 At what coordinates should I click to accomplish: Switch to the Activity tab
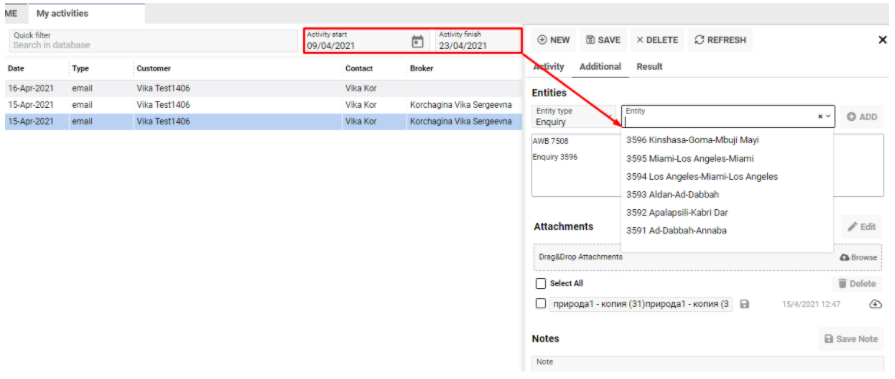548,67
